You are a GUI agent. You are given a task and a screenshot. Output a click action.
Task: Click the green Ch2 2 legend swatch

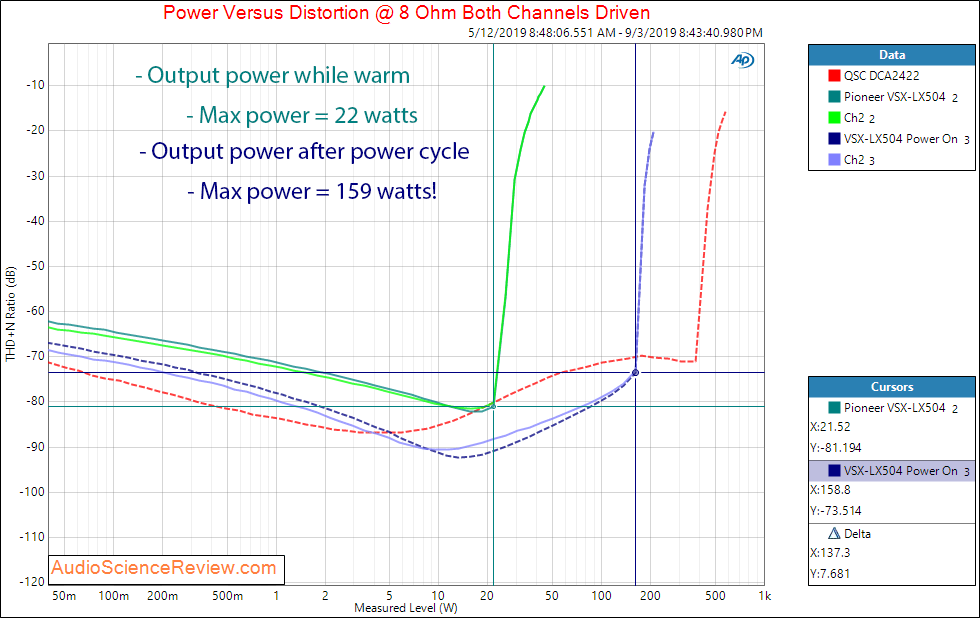point(834,117)
